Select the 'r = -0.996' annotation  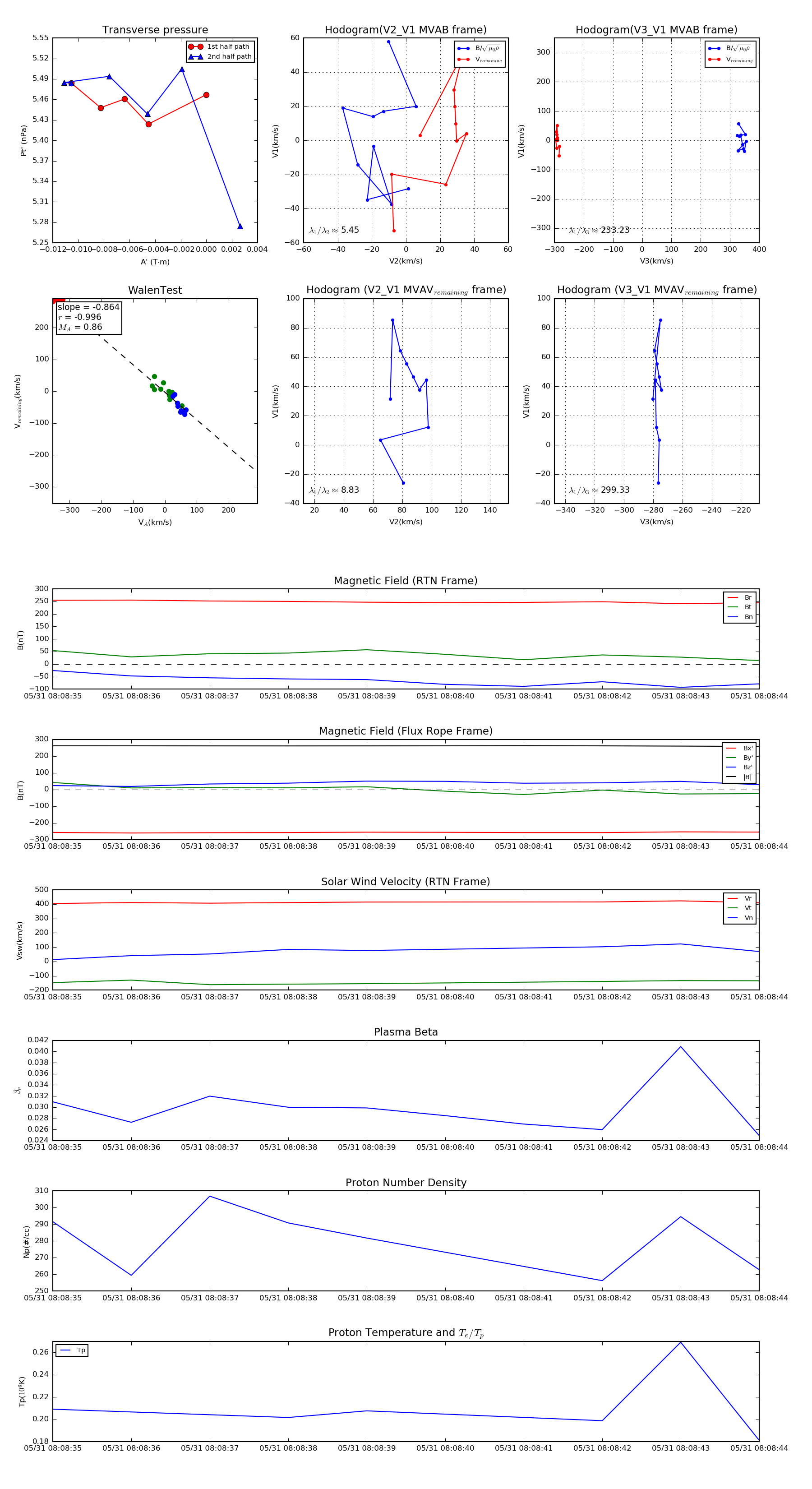[x=79, y=317]
